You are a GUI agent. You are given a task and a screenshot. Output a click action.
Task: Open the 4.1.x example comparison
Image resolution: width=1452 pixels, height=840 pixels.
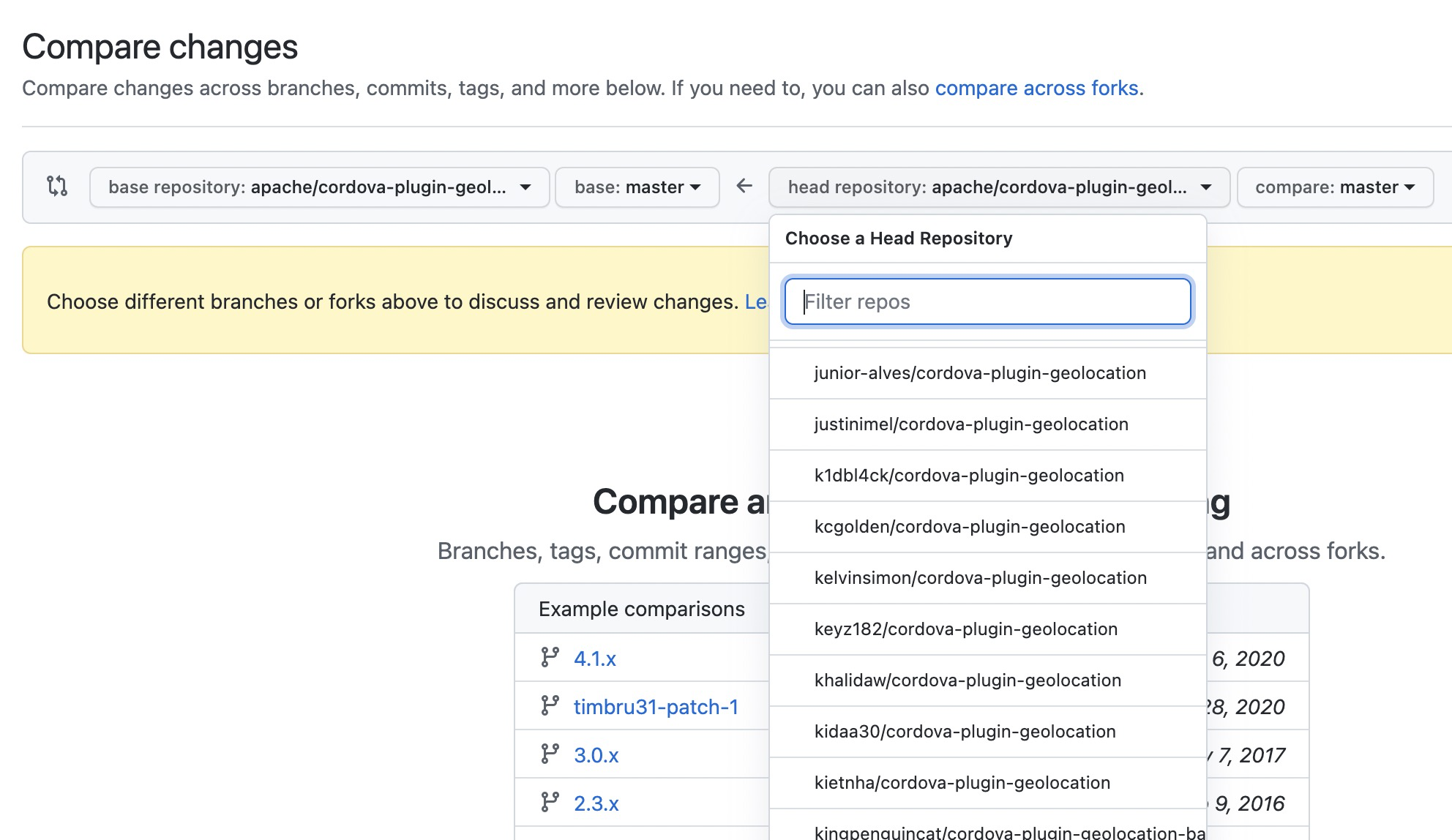[594, 659]
